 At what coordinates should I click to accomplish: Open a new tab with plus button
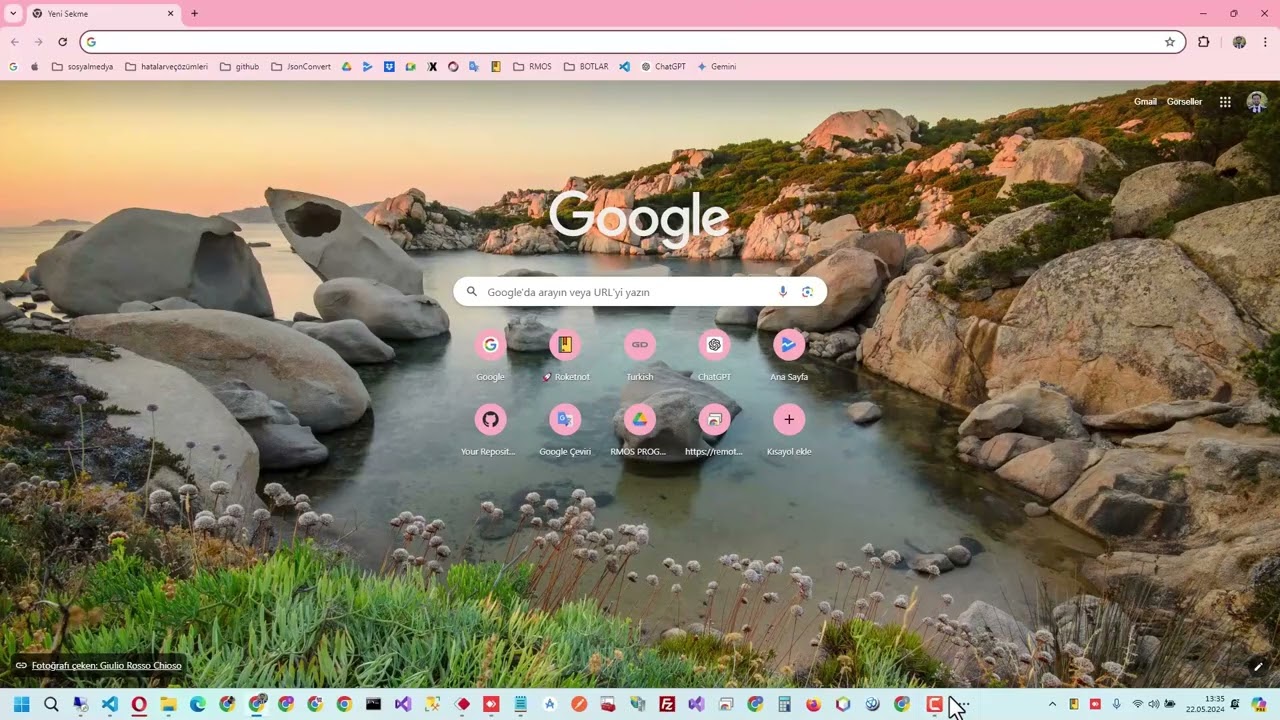(x=195, y=13)
